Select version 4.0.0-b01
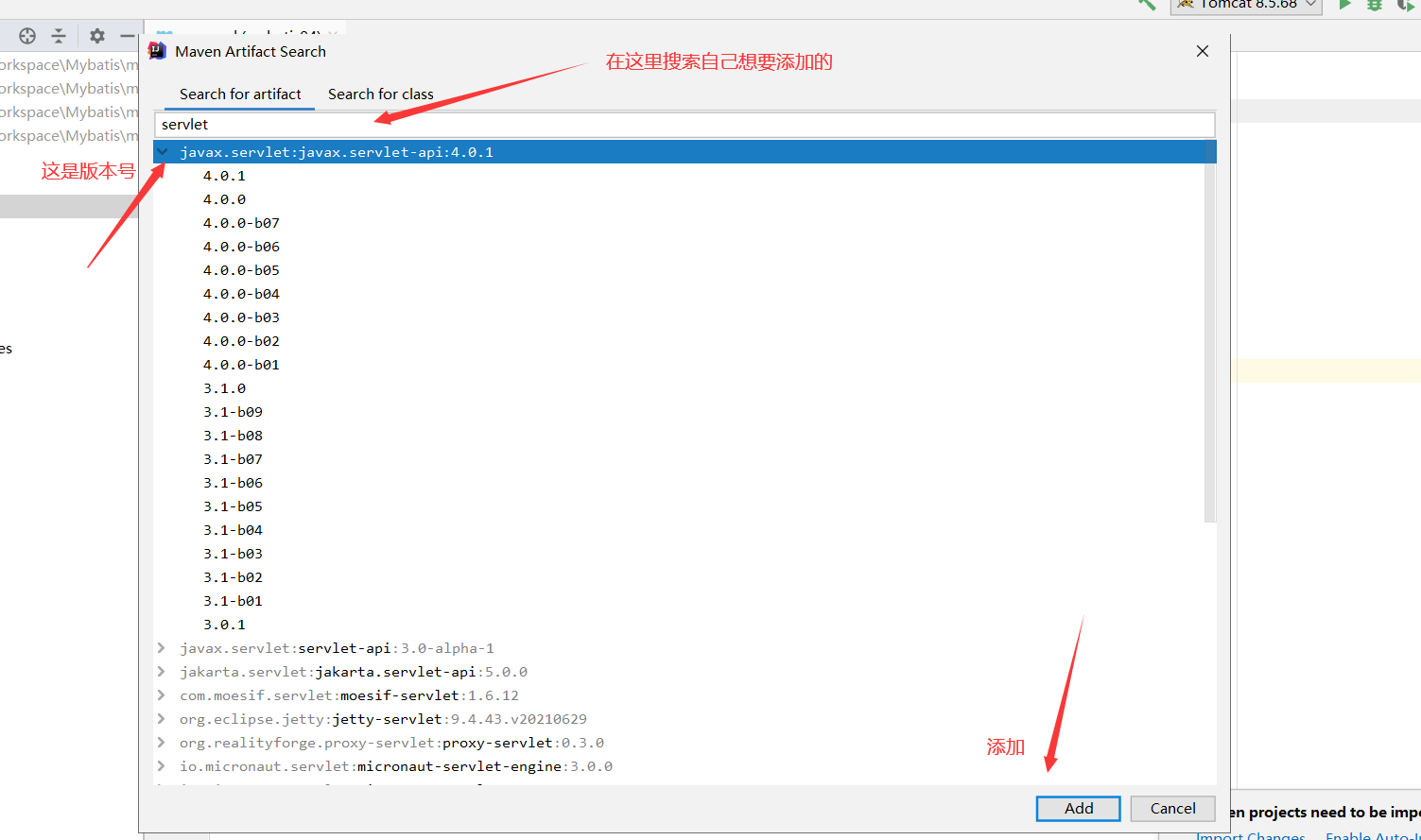The width and height of the screenshot is (1421, 840). (241, 365)
